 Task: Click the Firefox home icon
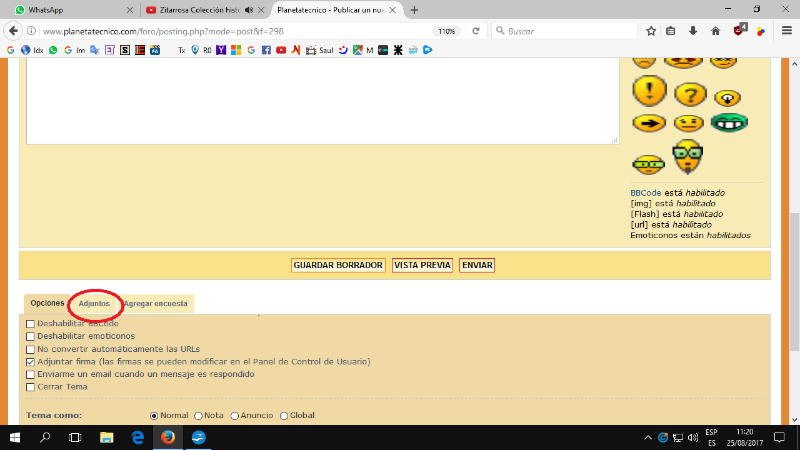pos(715,31)
